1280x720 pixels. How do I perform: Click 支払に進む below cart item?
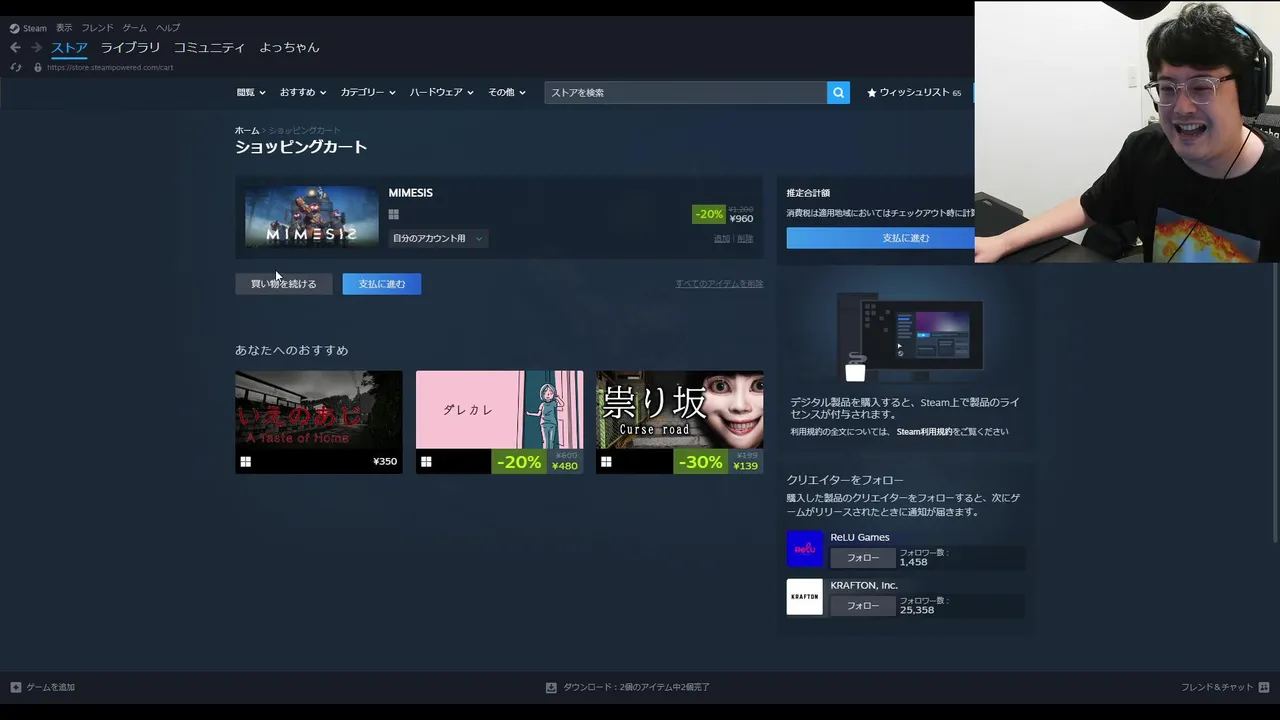[382, 284]
